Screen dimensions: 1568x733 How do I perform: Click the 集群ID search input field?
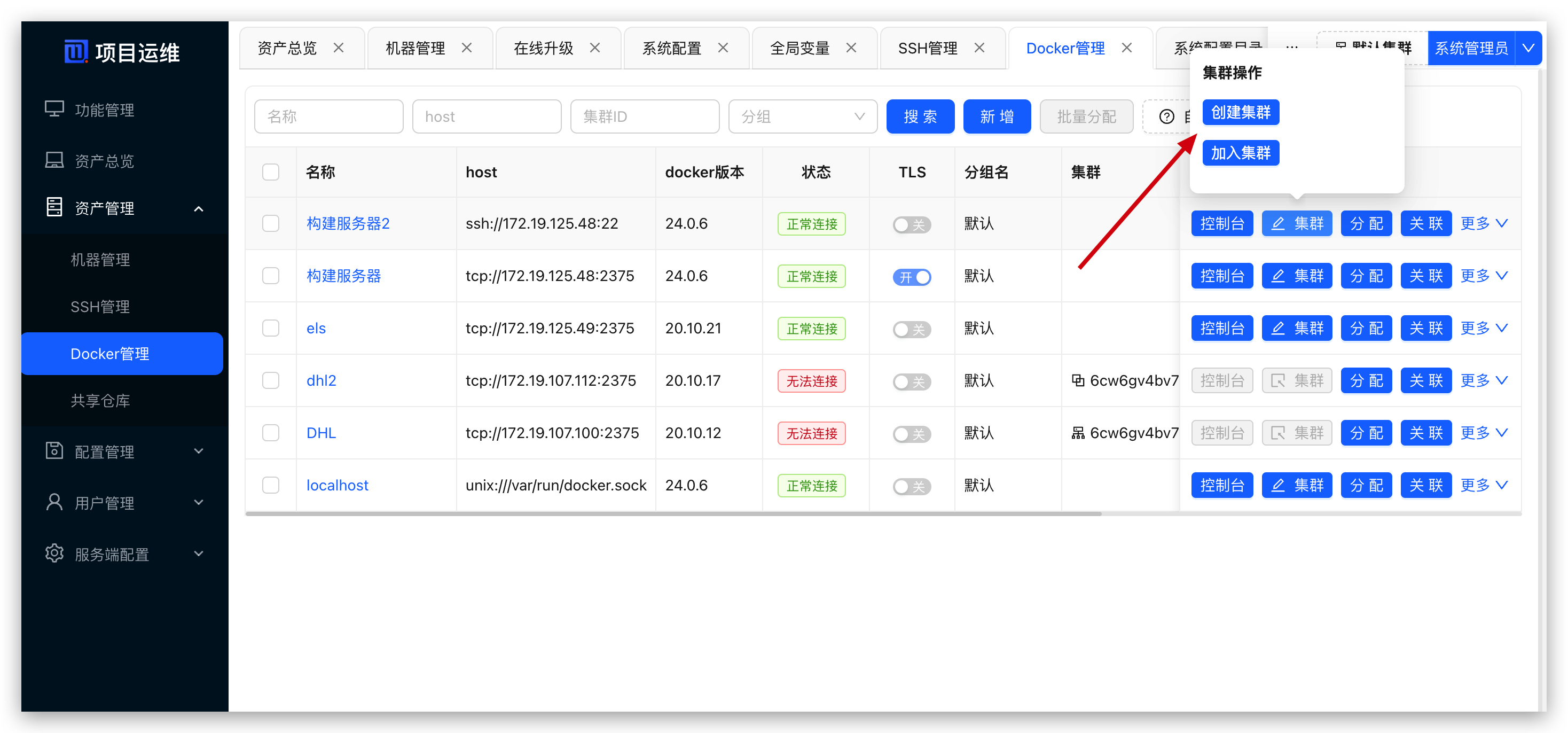pos(644,116)
